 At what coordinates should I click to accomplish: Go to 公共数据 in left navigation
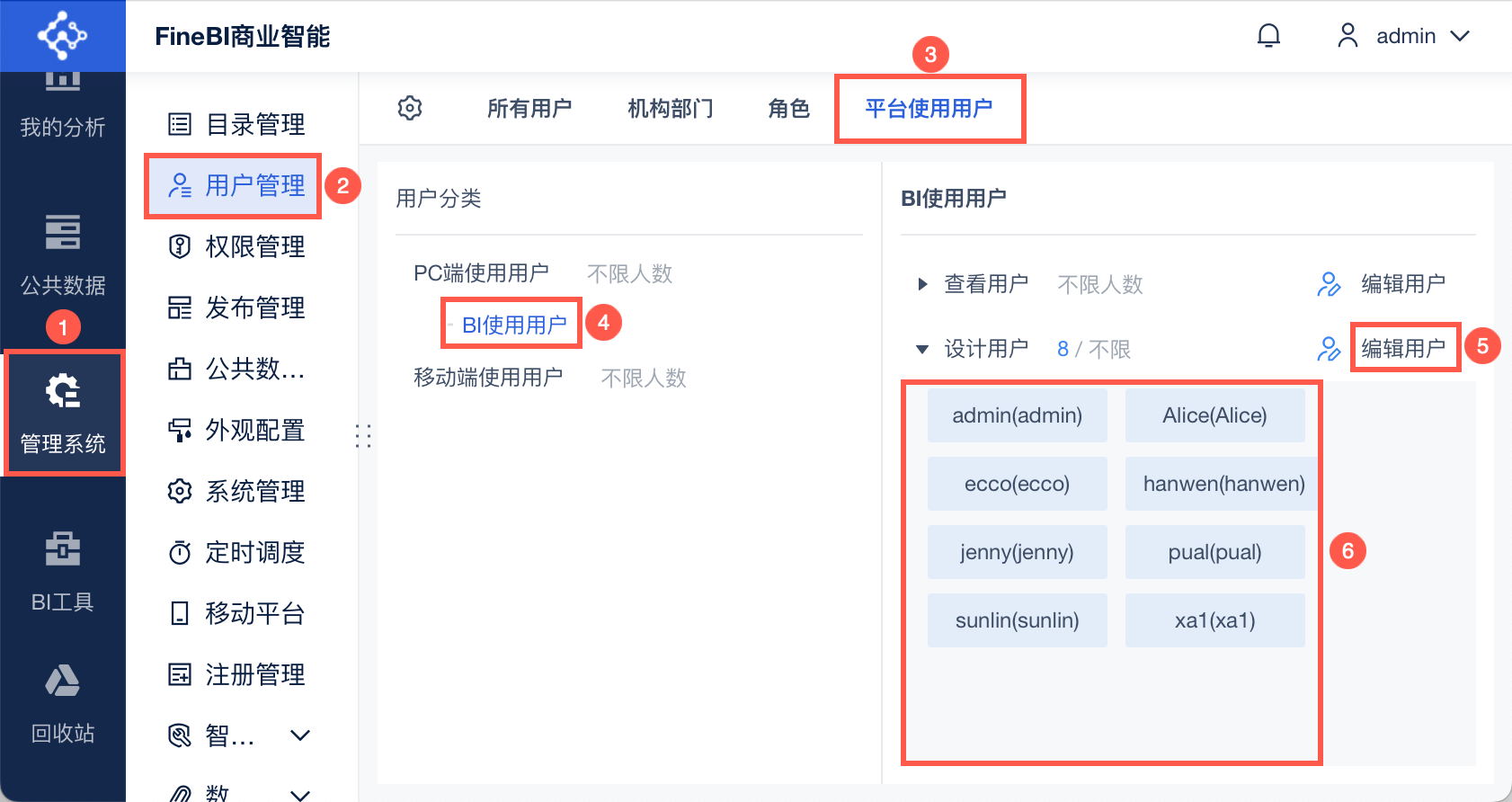(63, 254)
